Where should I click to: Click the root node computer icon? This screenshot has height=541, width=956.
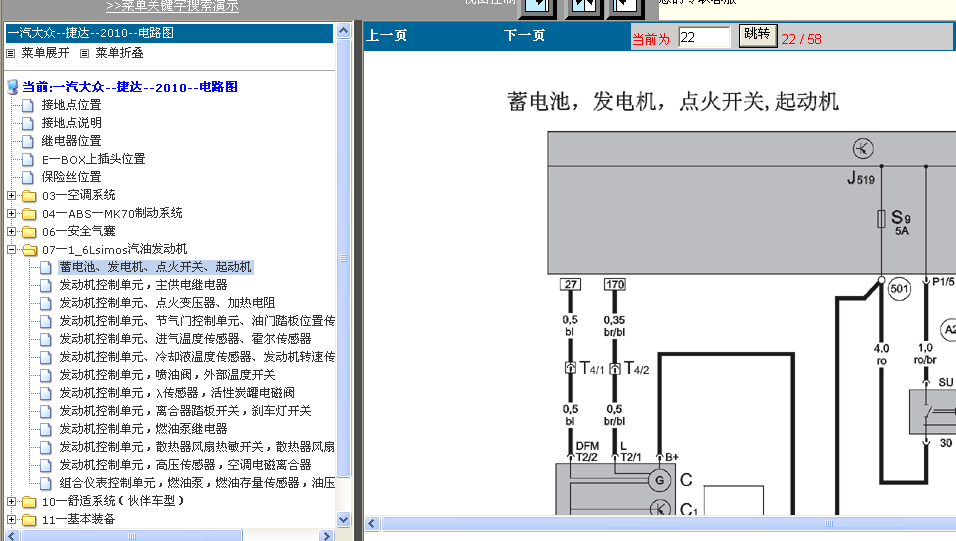click(x=12, y=87)
